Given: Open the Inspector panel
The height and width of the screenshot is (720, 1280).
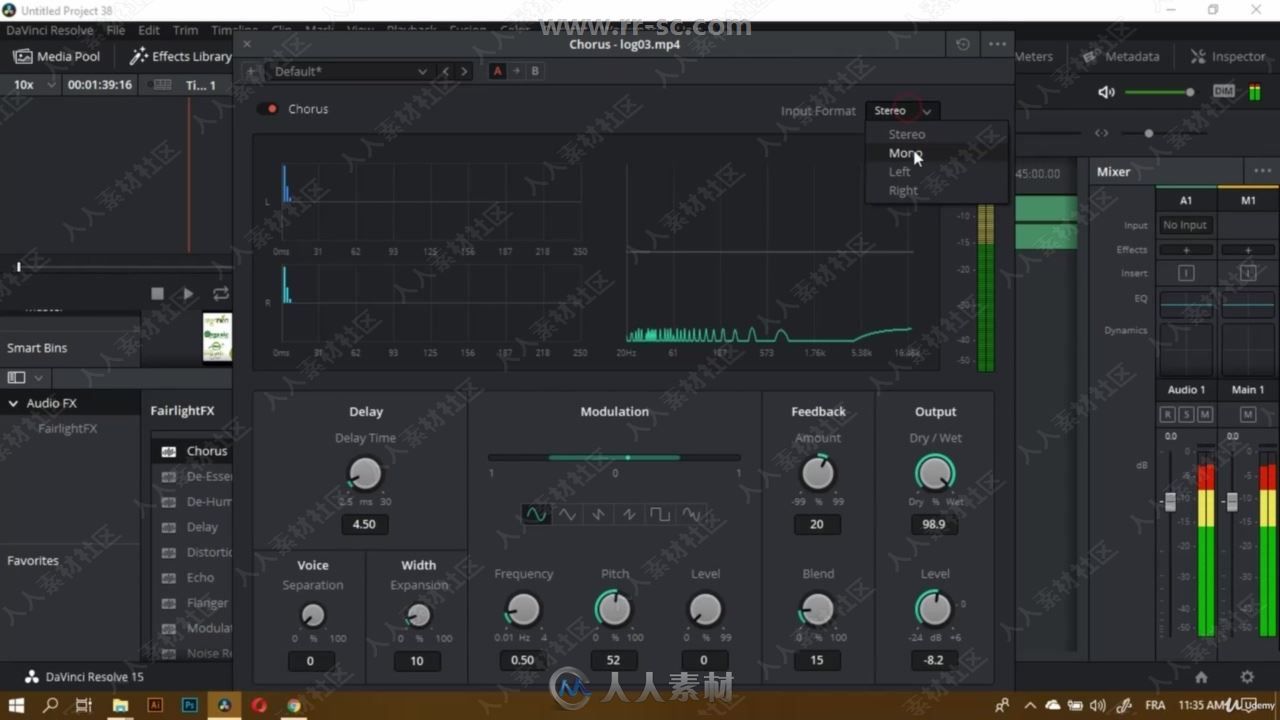Looking at the screenshot, I should (x=1228, y=56).
